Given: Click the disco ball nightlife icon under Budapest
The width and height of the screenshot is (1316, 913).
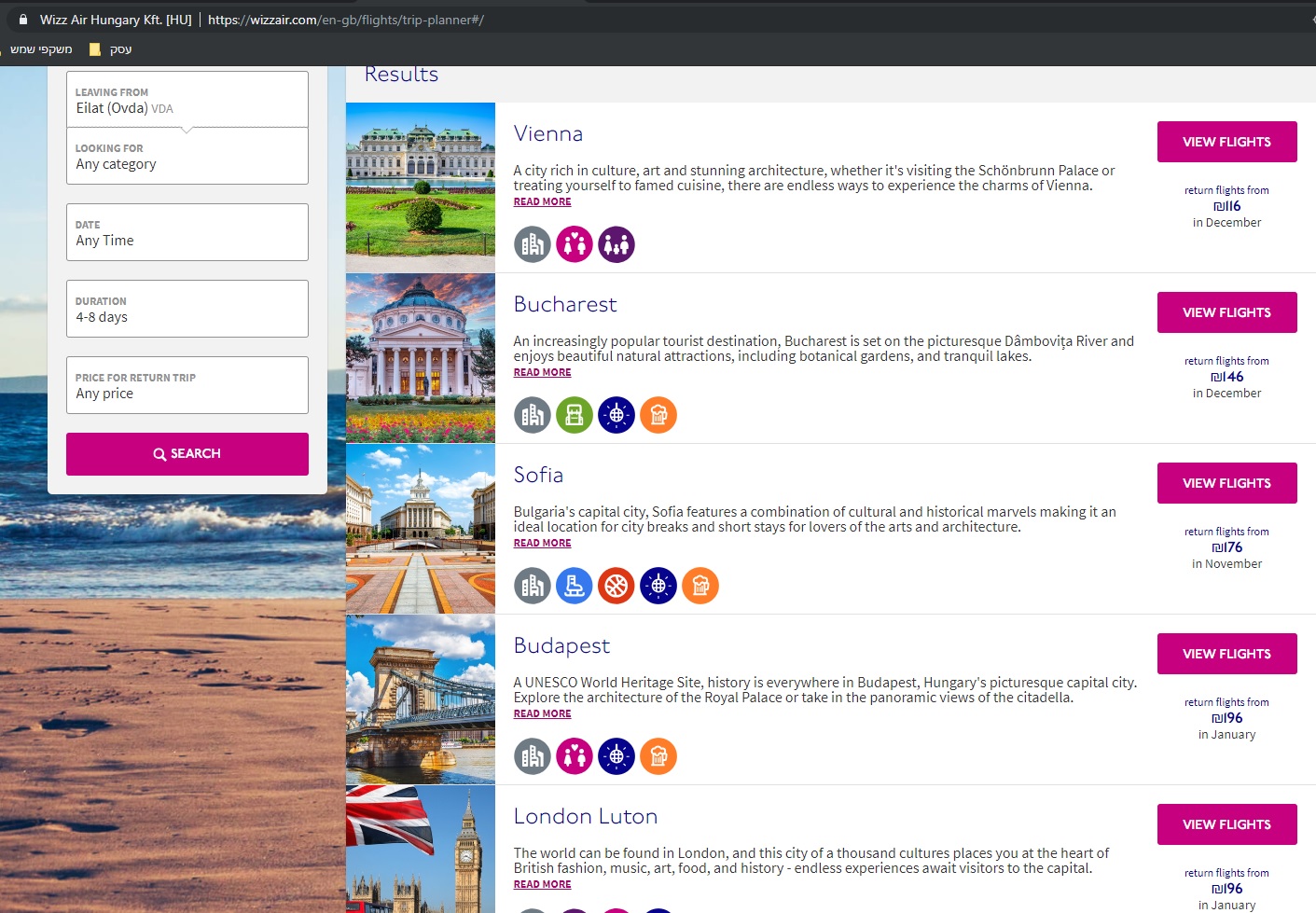Looking at the screenshot, I should [x=616, y=756].
